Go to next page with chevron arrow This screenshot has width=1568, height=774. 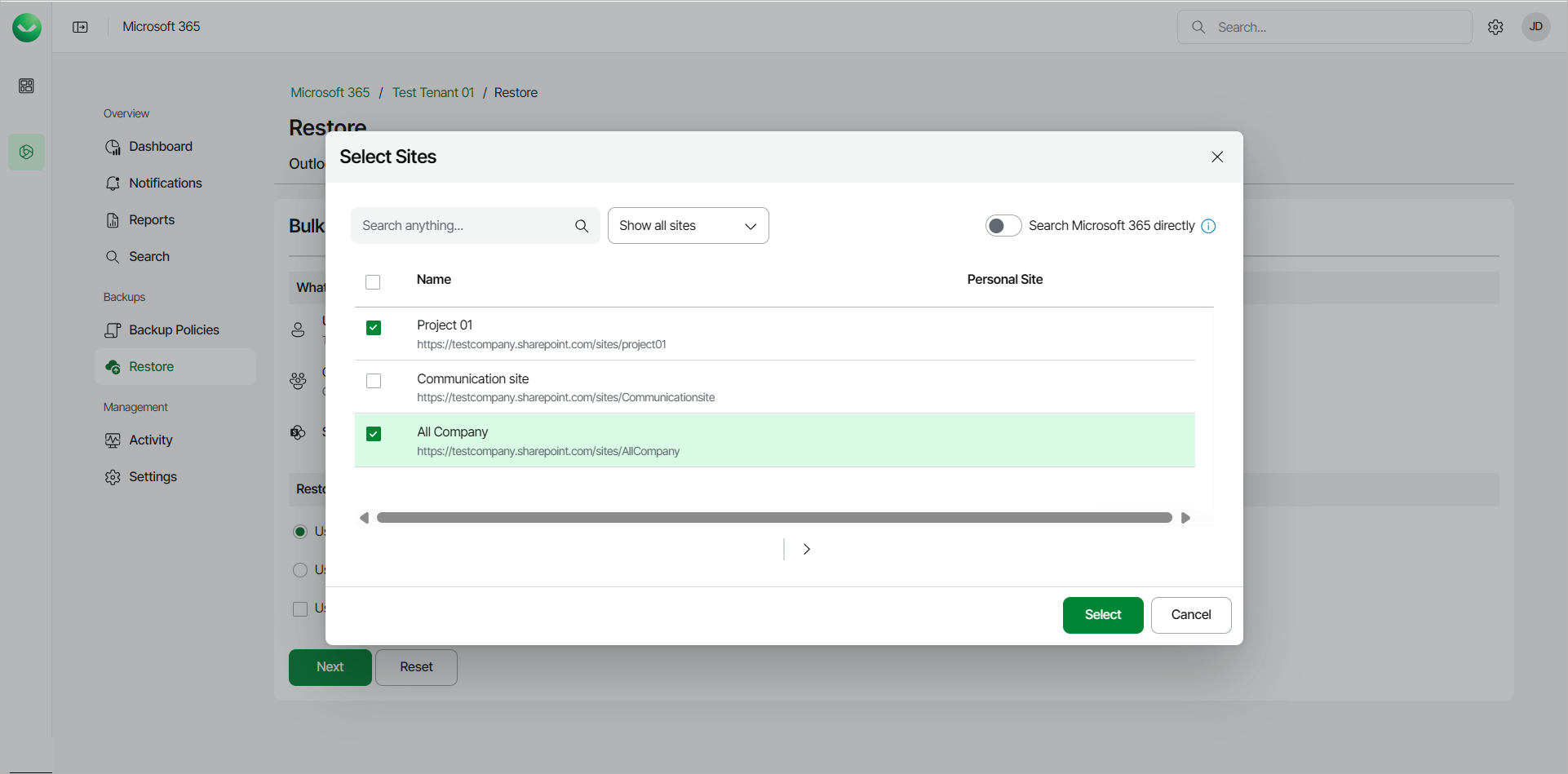pos(807,549)
